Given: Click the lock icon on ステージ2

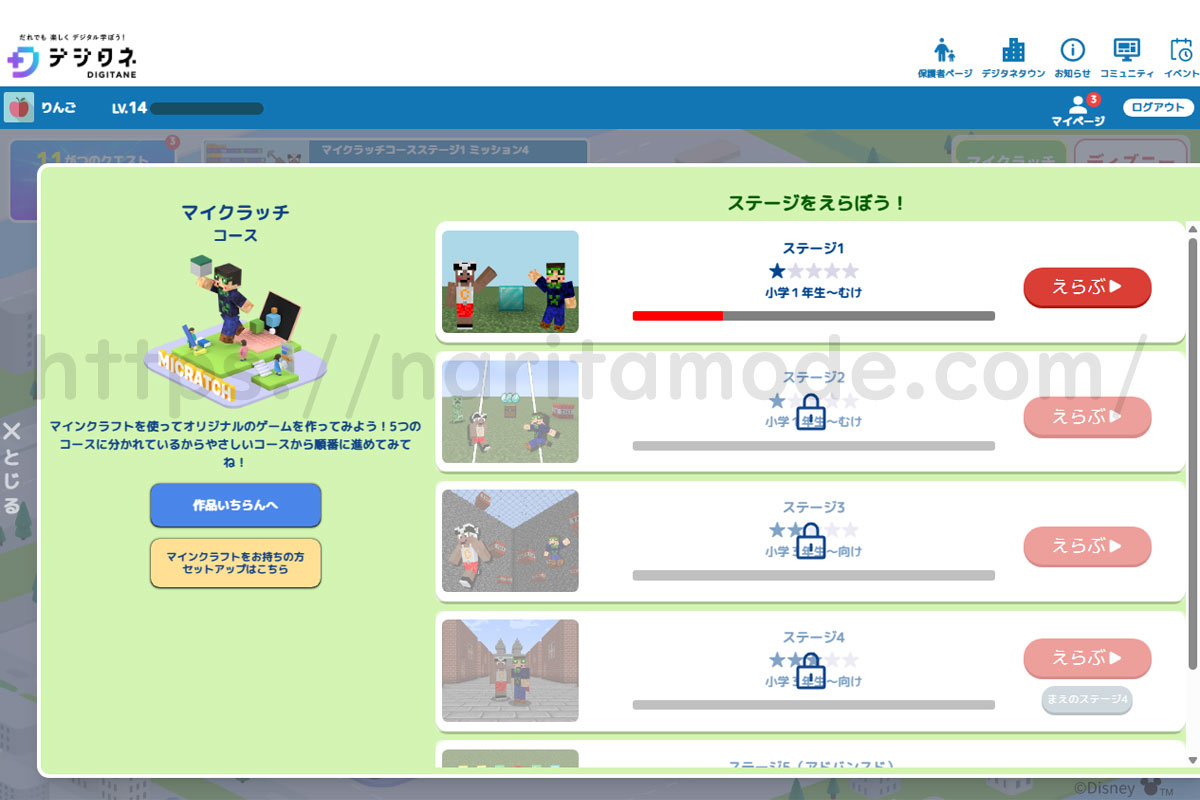Looking at the screenshot, I should point(811,413).
